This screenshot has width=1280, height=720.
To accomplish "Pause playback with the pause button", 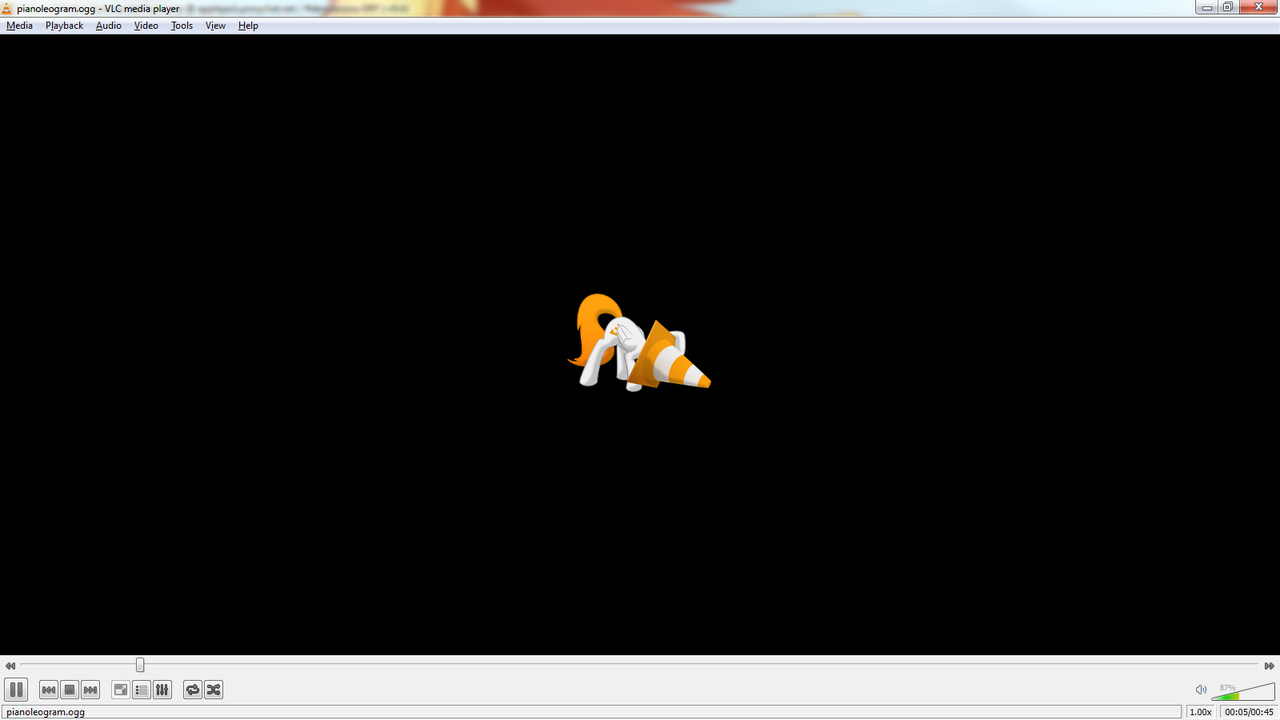I will 16,690.
